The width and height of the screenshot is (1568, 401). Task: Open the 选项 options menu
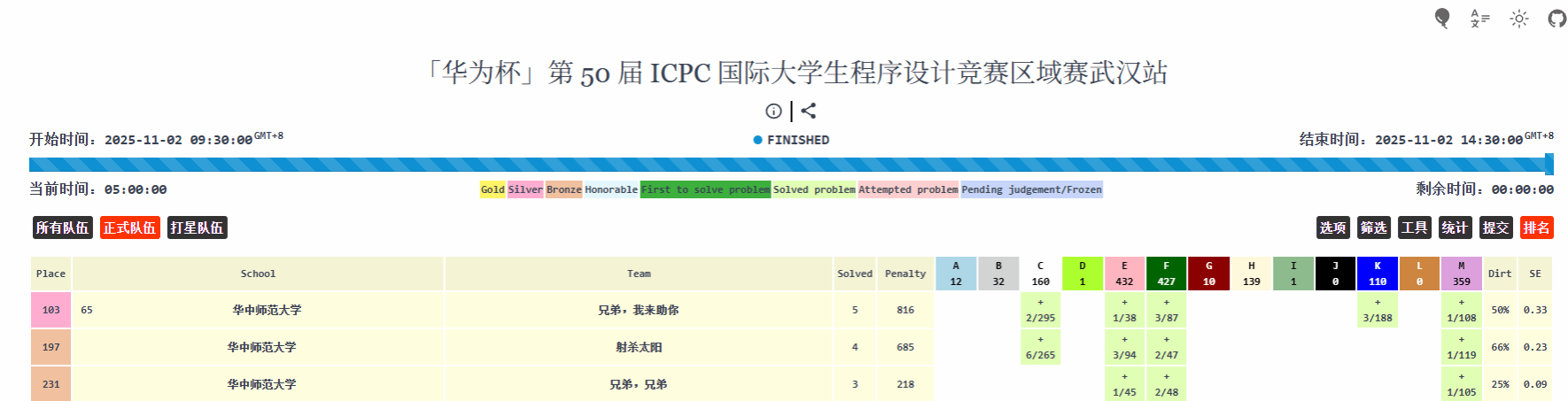click(x=1332, y=227)
